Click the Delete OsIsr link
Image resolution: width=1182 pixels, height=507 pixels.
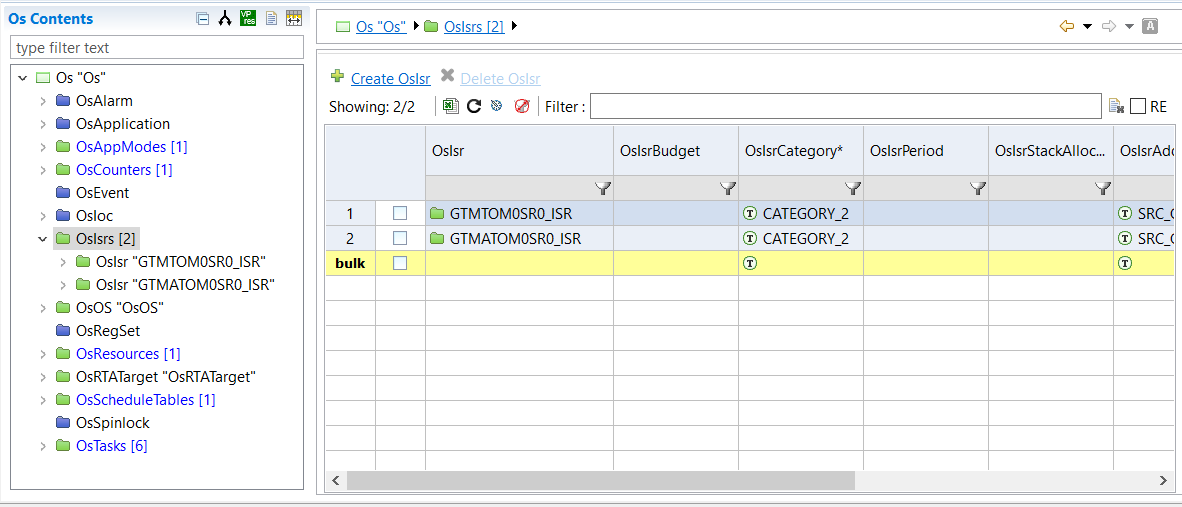500,78
